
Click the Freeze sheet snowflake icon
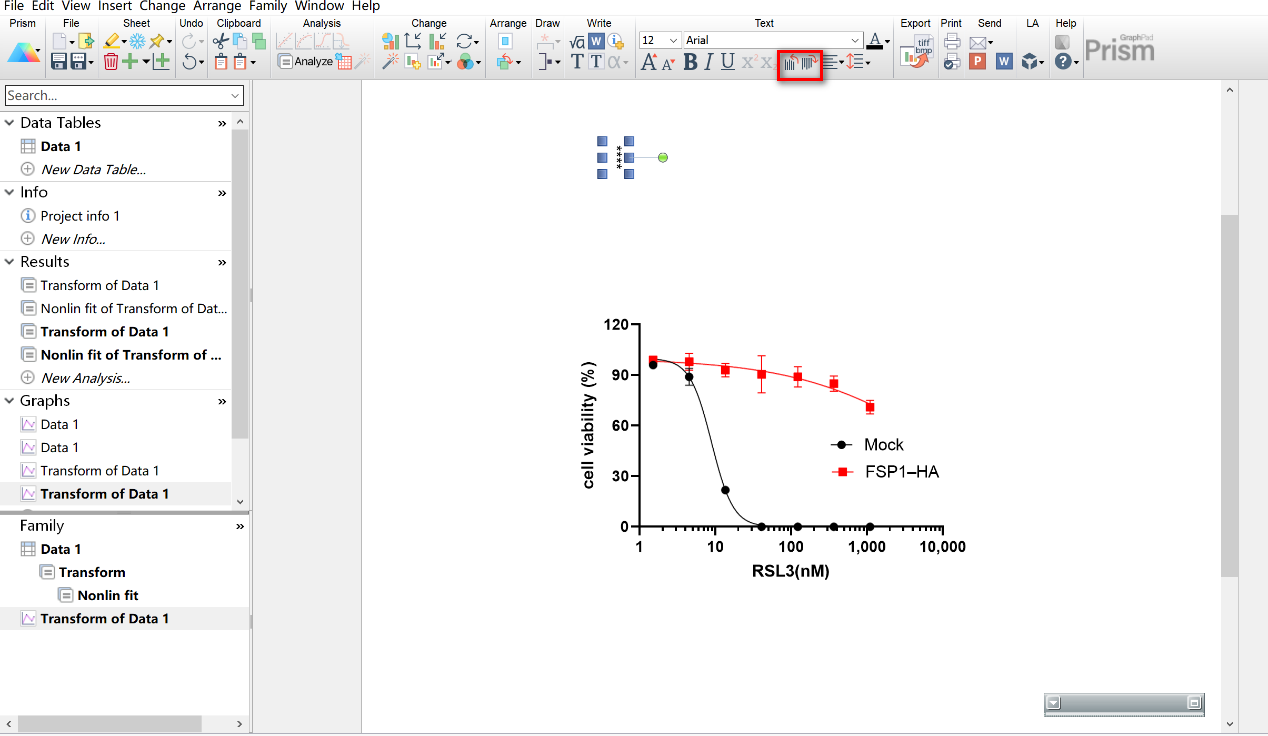coord(136,41)
